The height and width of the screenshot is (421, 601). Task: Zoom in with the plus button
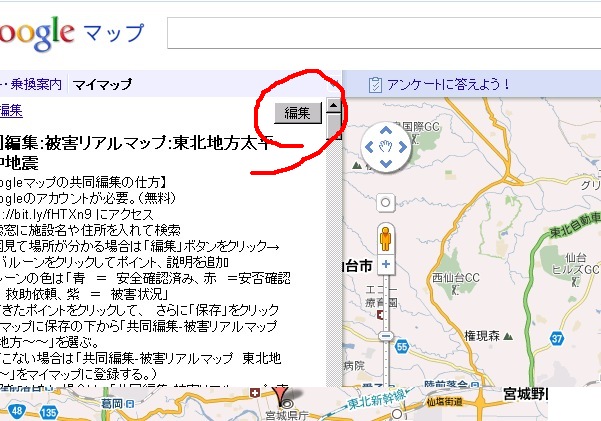[x=386, y=264]
